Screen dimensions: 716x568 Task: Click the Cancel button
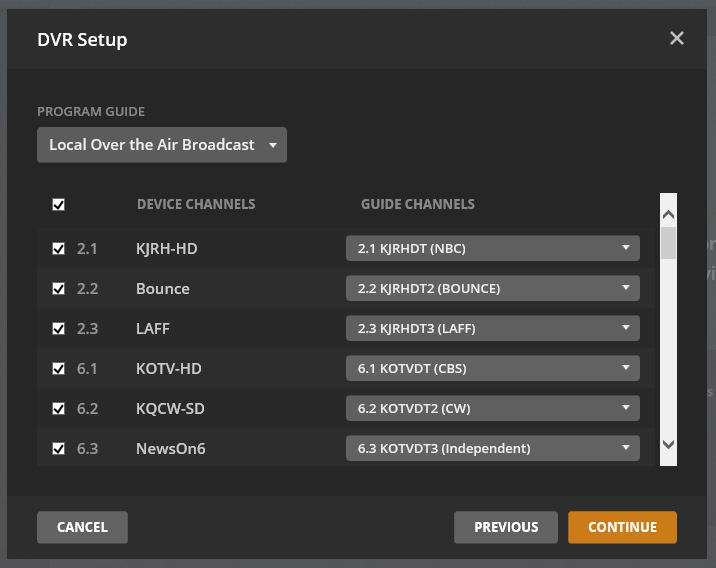pyautogui.click(x=82, y=527)
